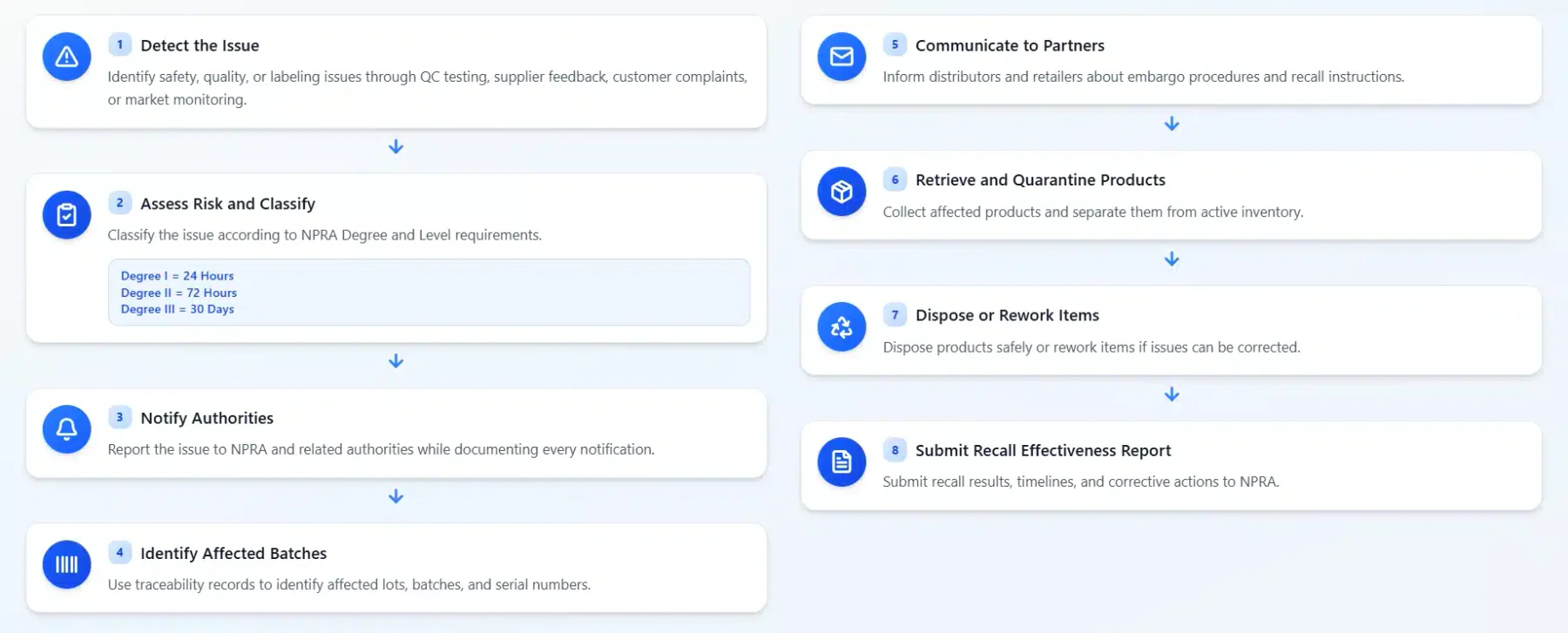Select the 'Submit Recall Effectiveness Report' heading

1043,450
